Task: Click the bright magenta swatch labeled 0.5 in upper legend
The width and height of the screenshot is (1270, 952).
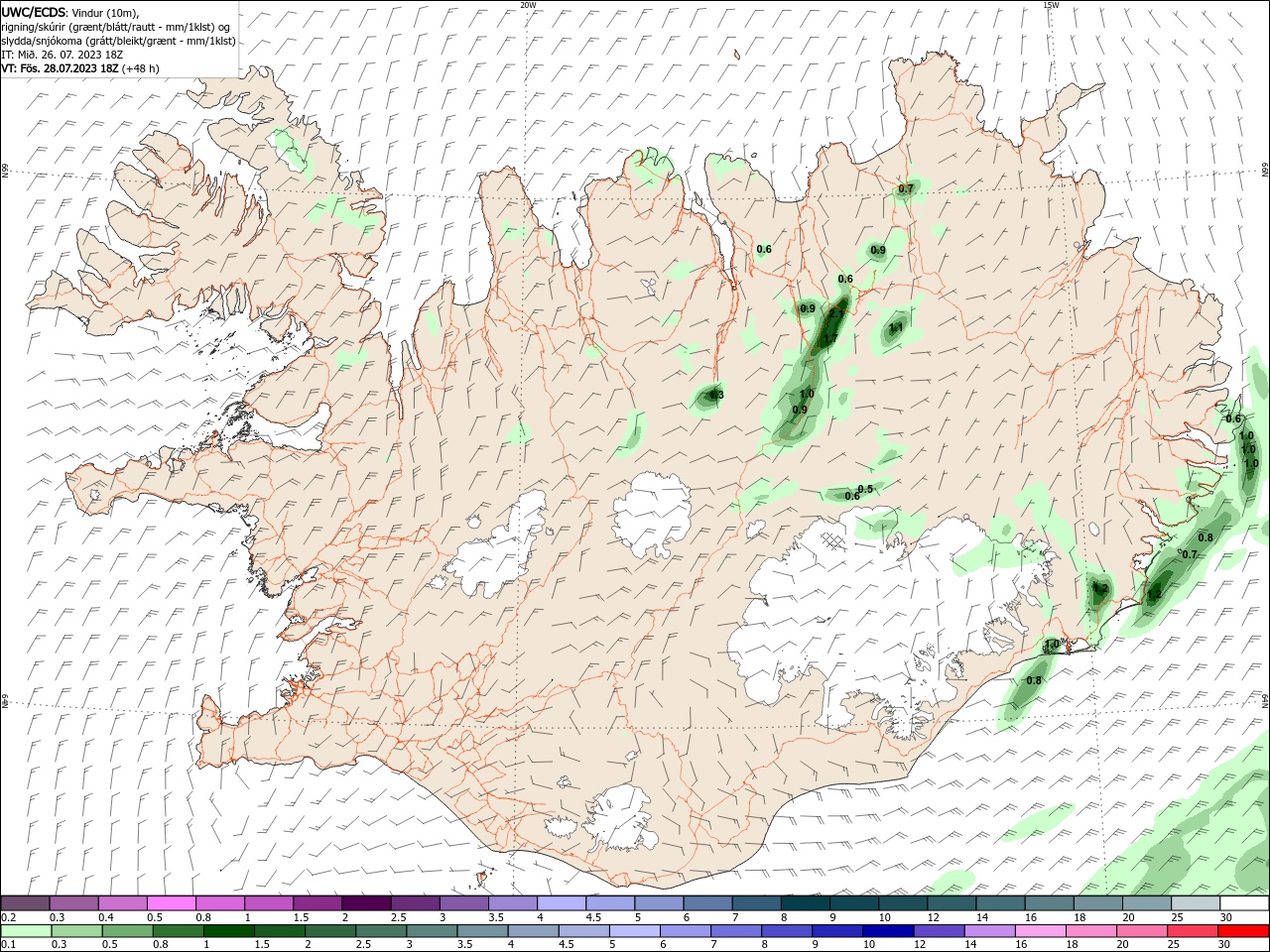Action: pyautogui.click(x=171, y=903)
